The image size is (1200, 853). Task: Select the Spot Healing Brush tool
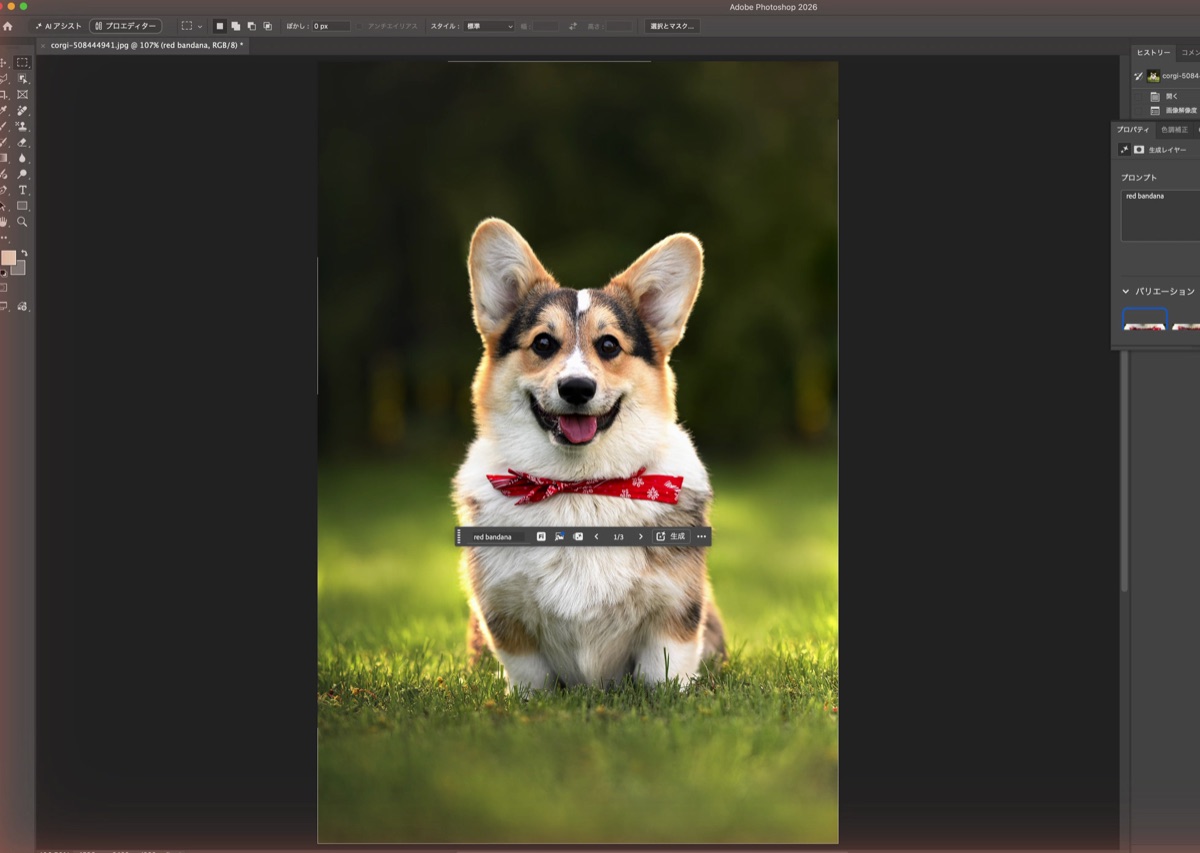click(22, 110)
